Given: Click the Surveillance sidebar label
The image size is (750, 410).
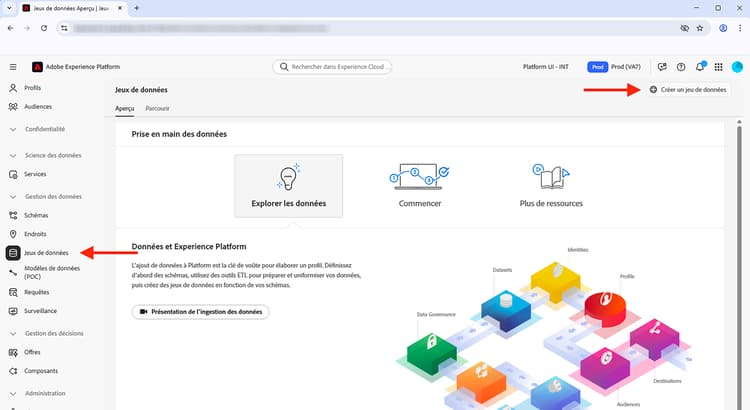Looking at the screenshot, I should pos(41,311).
